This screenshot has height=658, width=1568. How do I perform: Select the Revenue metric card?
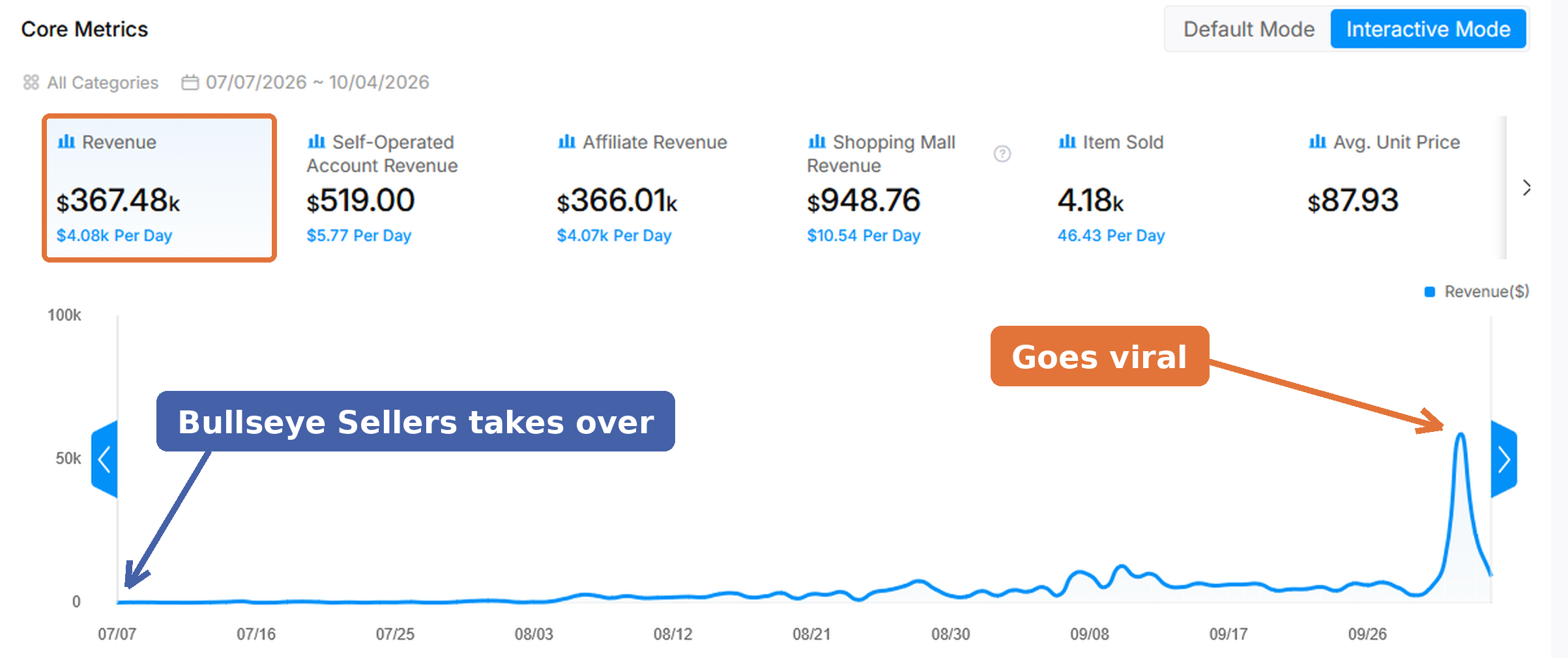[x=160, y=188]
